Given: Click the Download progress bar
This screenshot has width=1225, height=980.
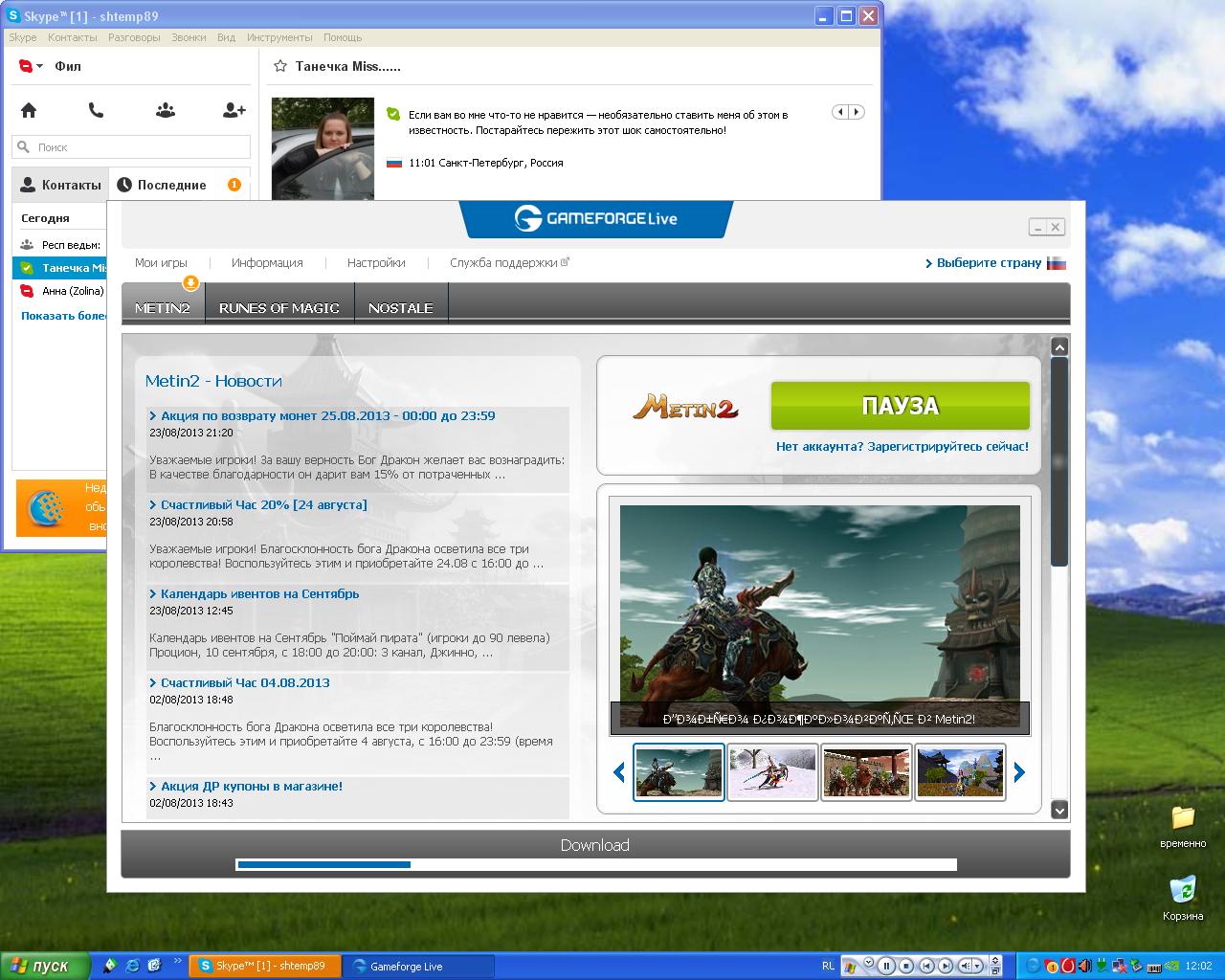Looking at the screenshot, I should coord(596,865).
